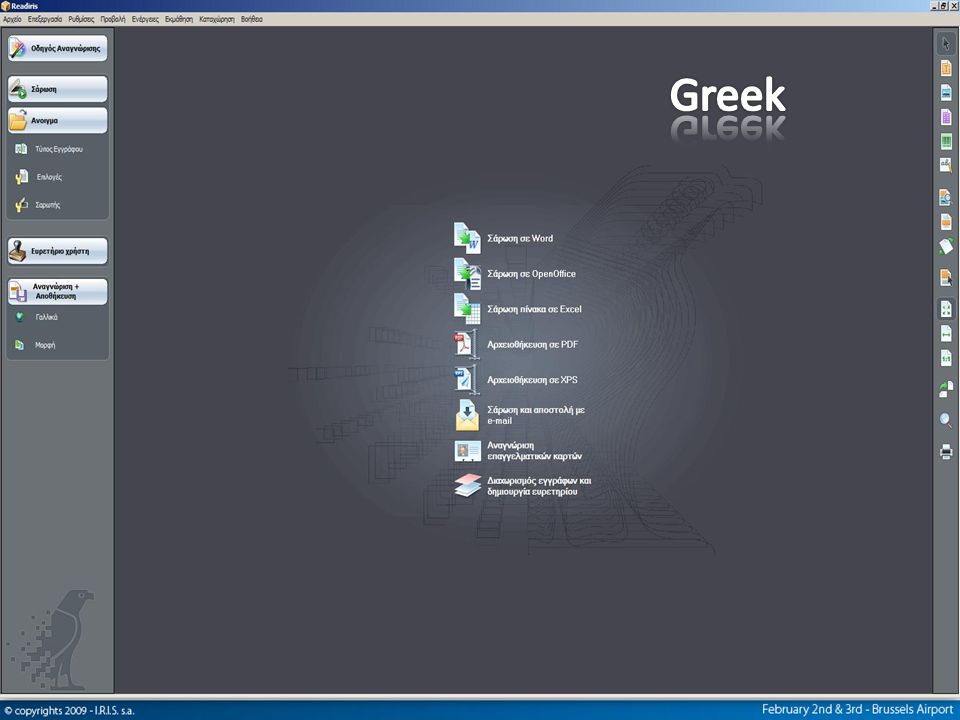Launch the Οδηγός Αναγνώρισης wizard button
Viewport: 960px width, 720px height.
(58, 48)
